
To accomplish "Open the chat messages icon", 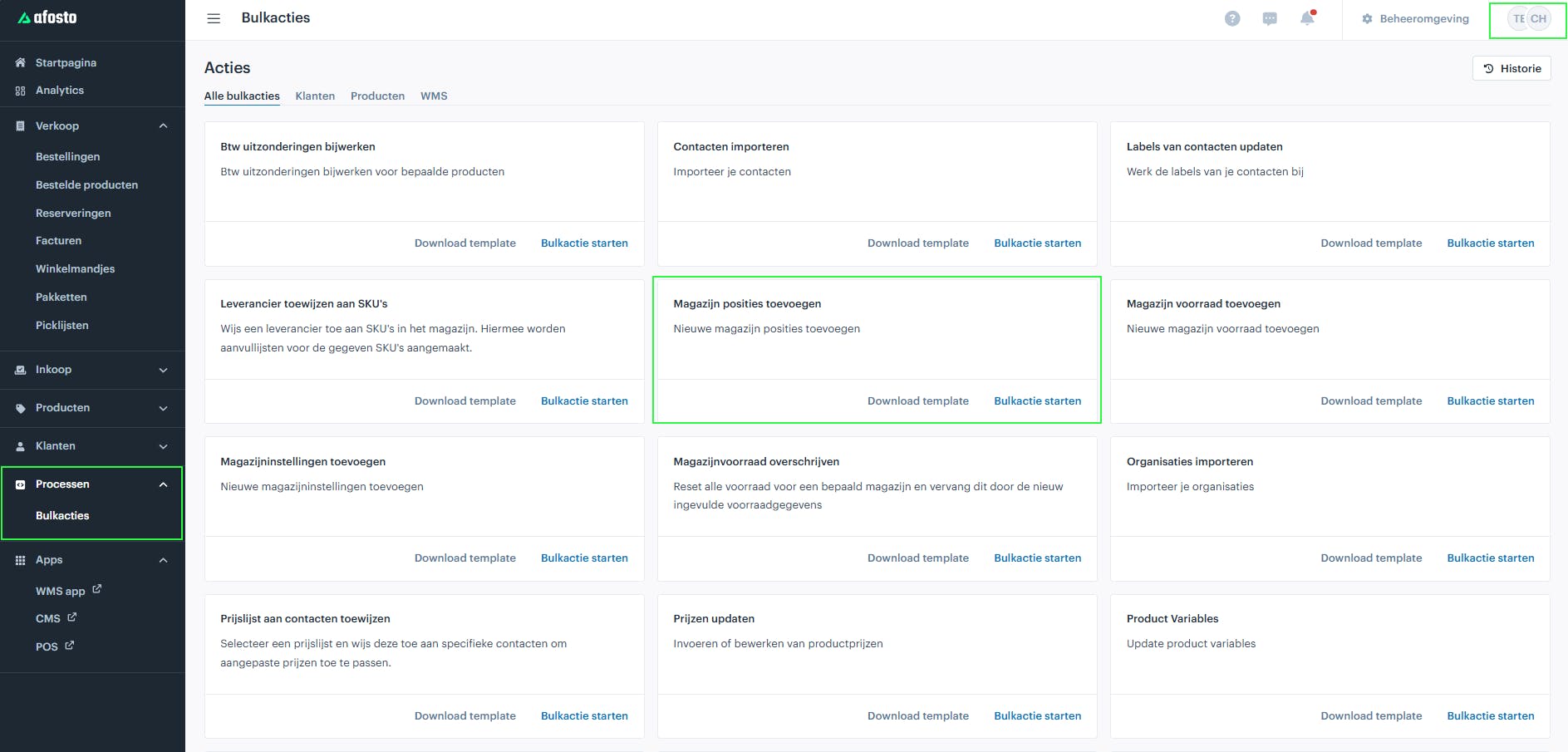I will click(x=1270, y=18).
